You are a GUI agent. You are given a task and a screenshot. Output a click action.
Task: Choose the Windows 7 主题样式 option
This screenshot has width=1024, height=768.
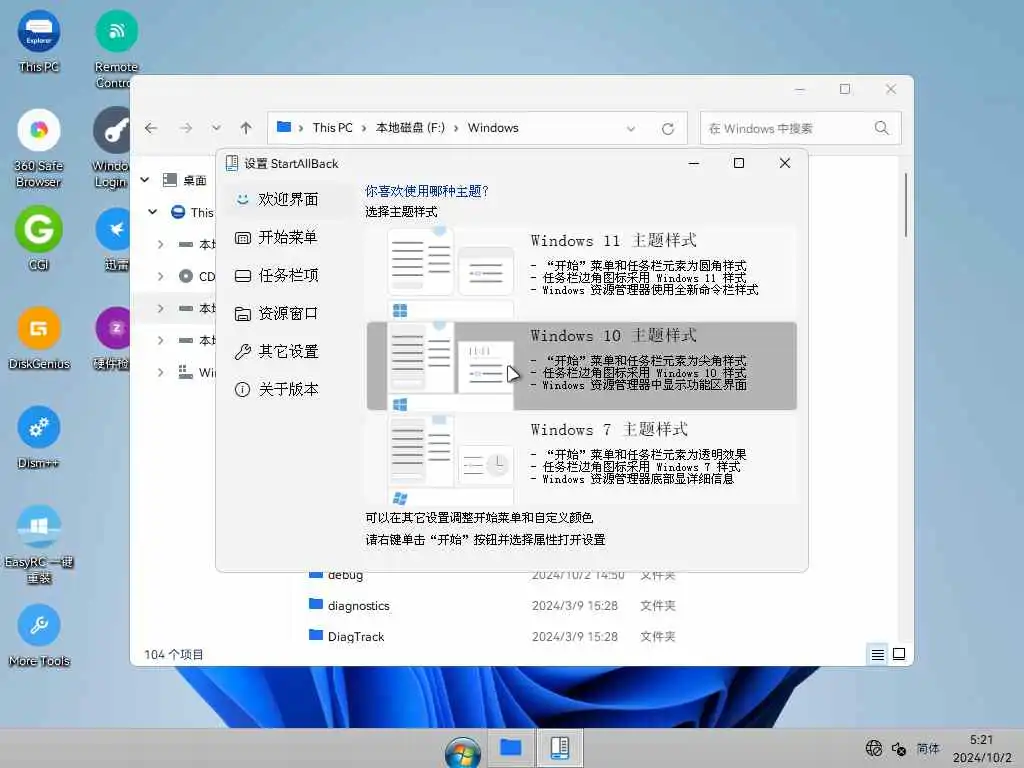point(582,458)
